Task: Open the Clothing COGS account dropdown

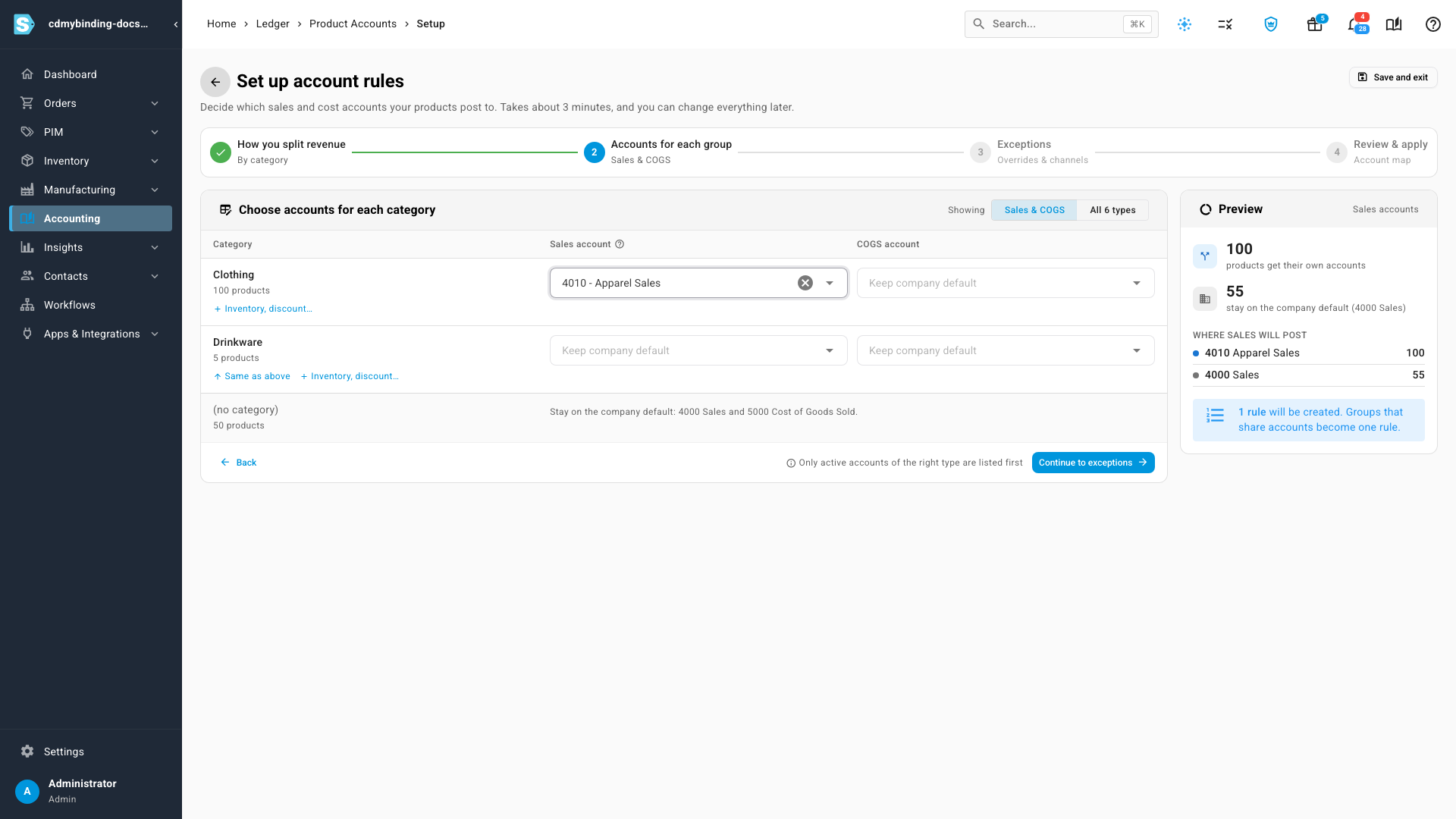Action: click(x=1006, y=283)
